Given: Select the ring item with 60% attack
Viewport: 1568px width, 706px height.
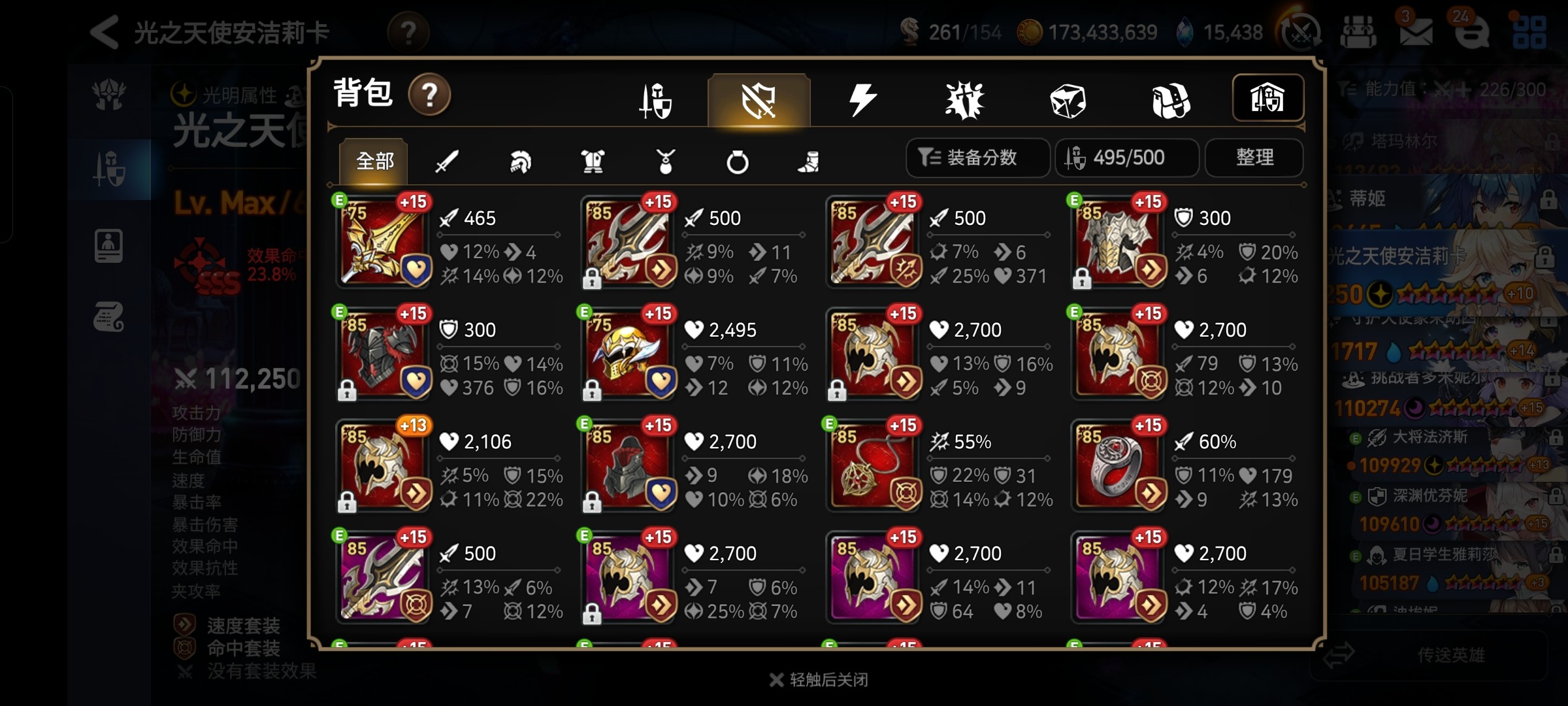Looking at the screenshot, I should (x=1119, y=465).
